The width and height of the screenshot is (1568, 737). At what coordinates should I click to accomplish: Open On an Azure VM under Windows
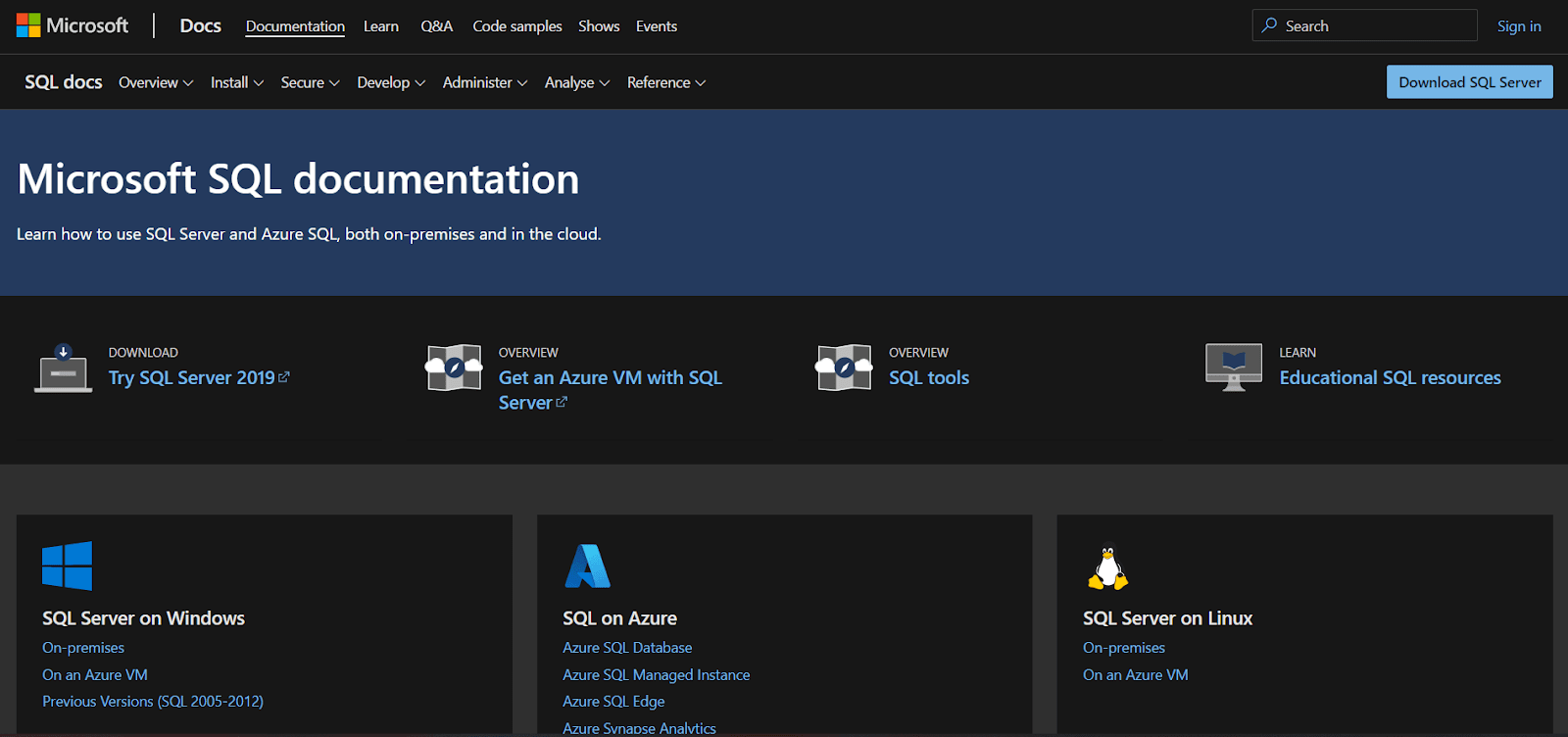pyautogui.click(x=95, y=675)
